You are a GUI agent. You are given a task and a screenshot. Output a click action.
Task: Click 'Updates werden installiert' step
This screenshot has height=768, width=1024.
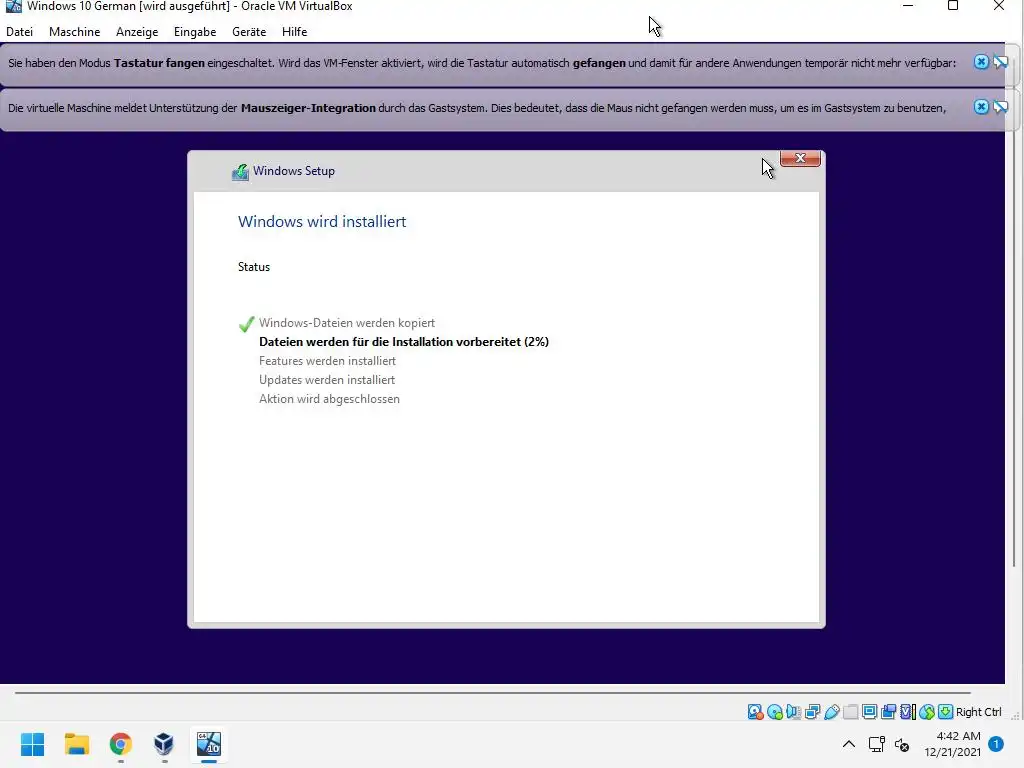(x=327, y=379)
